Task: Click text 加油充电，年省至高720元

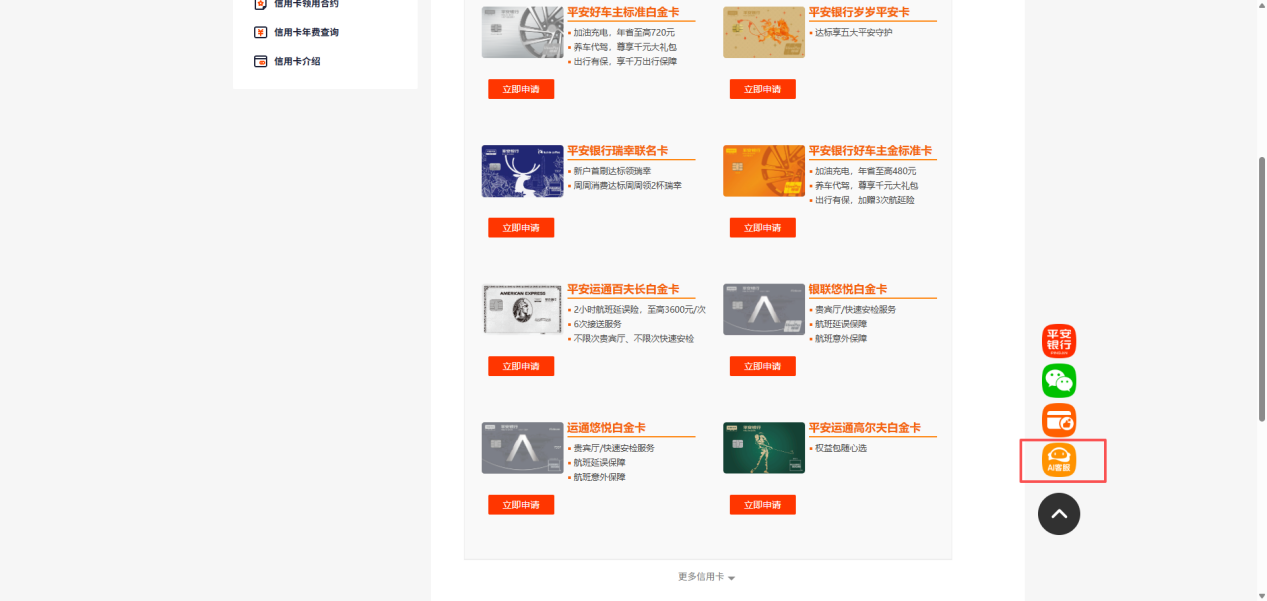Action: (624, 33)
